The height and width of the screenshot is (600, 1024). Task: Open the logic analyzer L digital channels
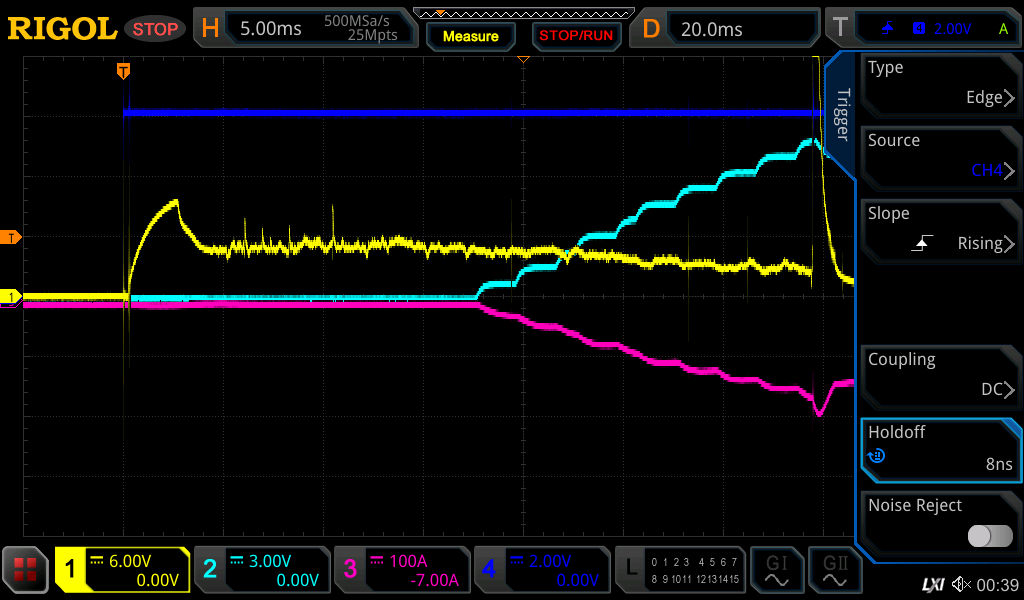[x=680, y=569]
